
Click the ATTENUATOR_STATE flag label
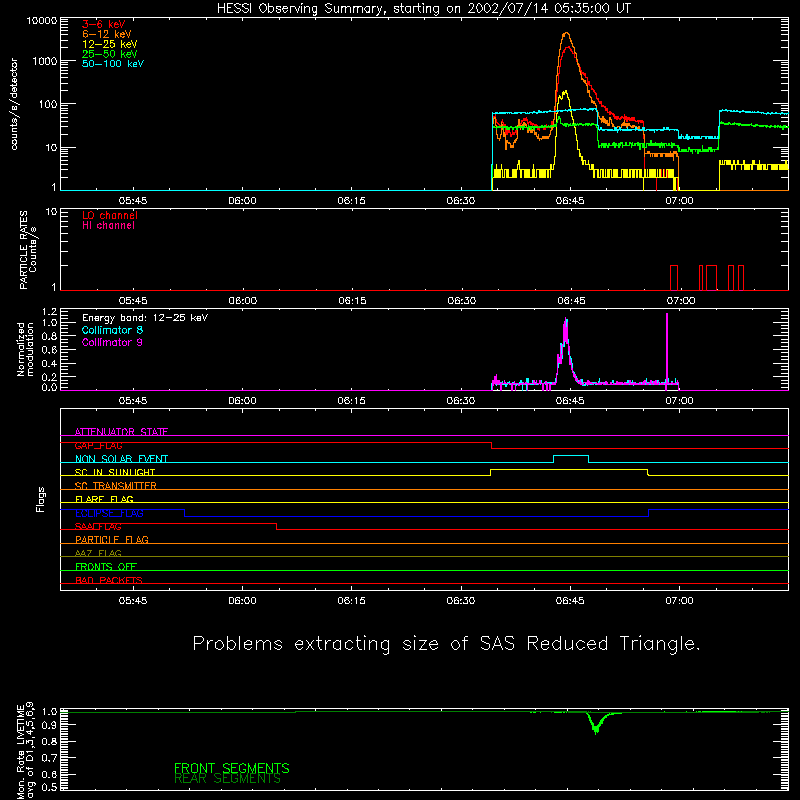coord(121,432)
